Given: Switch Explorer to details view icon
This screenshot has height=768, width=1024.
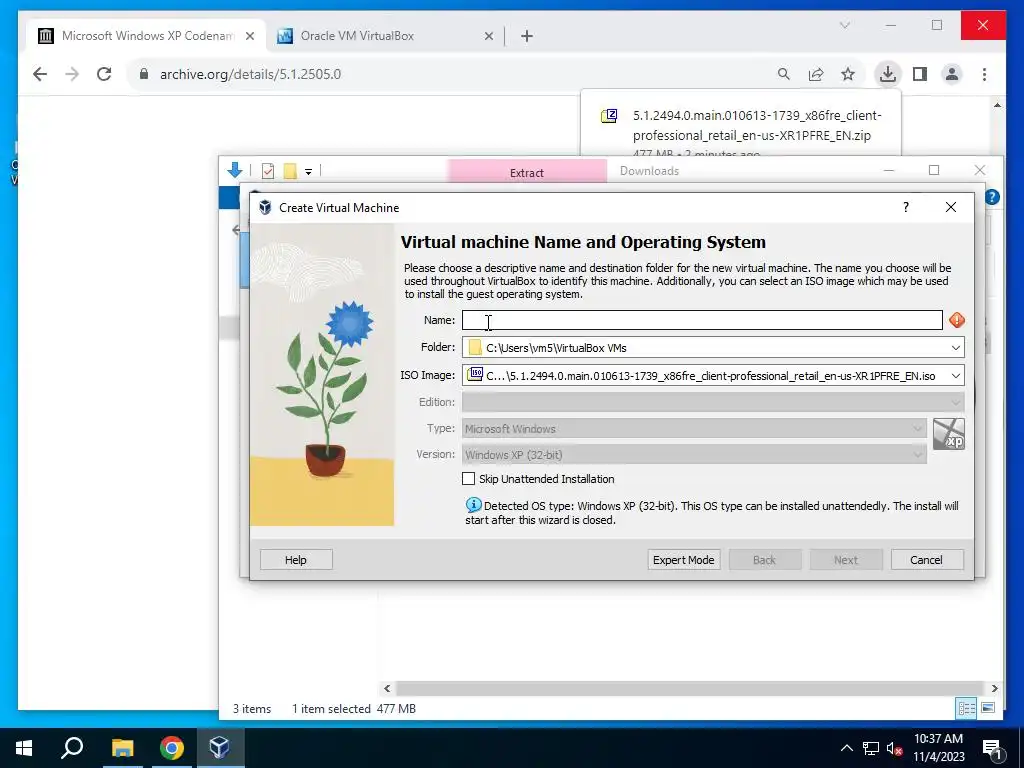Looking at the screenshot, I should tap(966, 708).
